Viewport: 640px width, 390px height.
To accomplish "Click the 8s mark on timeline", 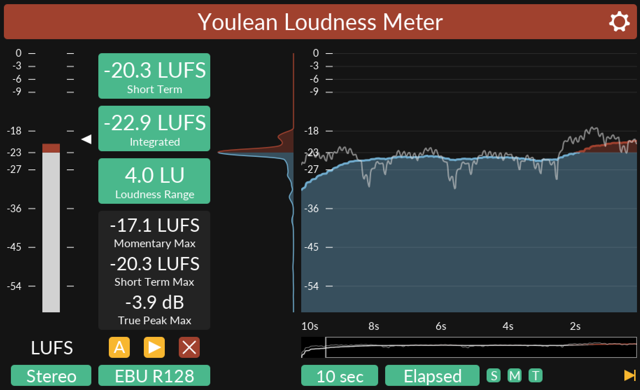I will [x=373, y=326].
